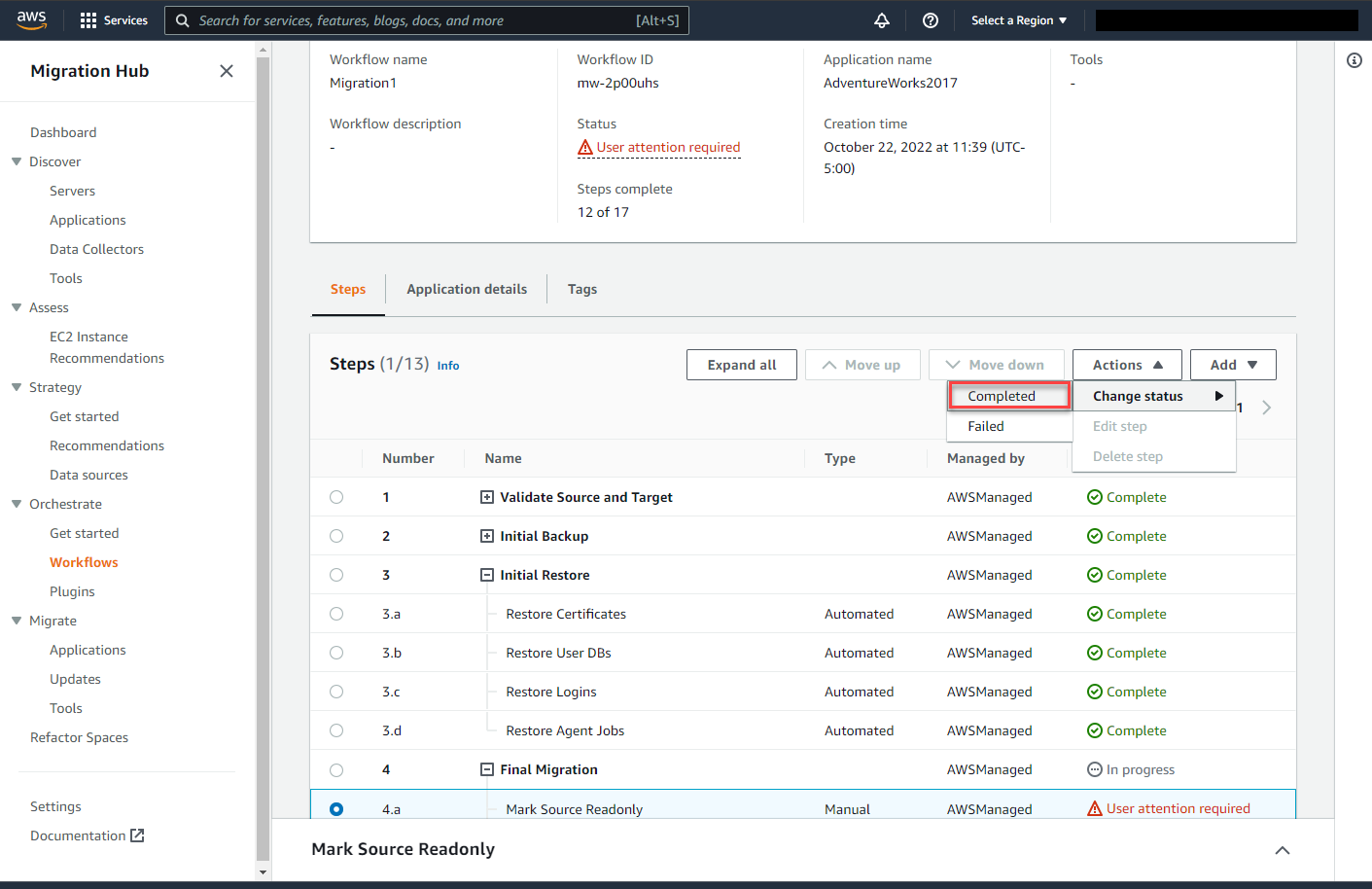Collapse the Initial Restore step

coord(487,575)
